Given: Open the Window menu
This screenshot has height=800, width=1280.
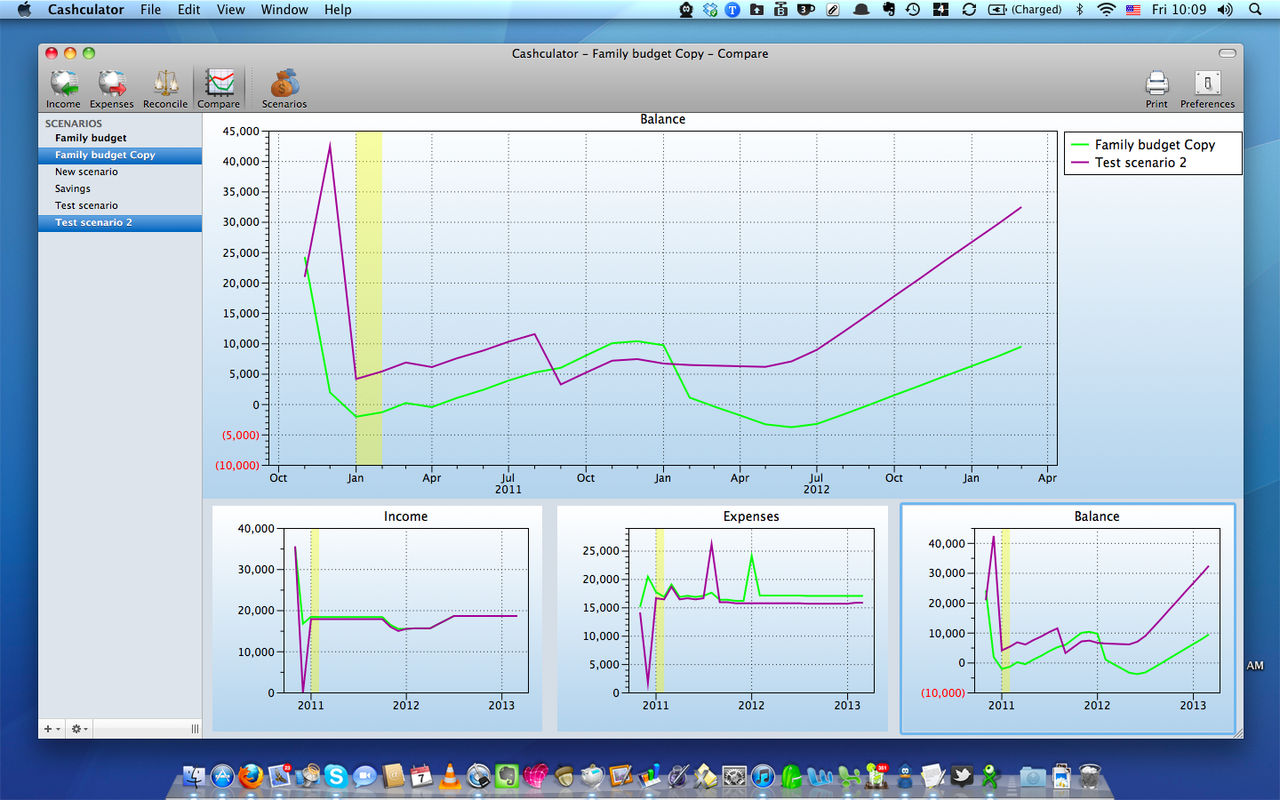Looking at the screenshot, I should [x=284, y=9].
